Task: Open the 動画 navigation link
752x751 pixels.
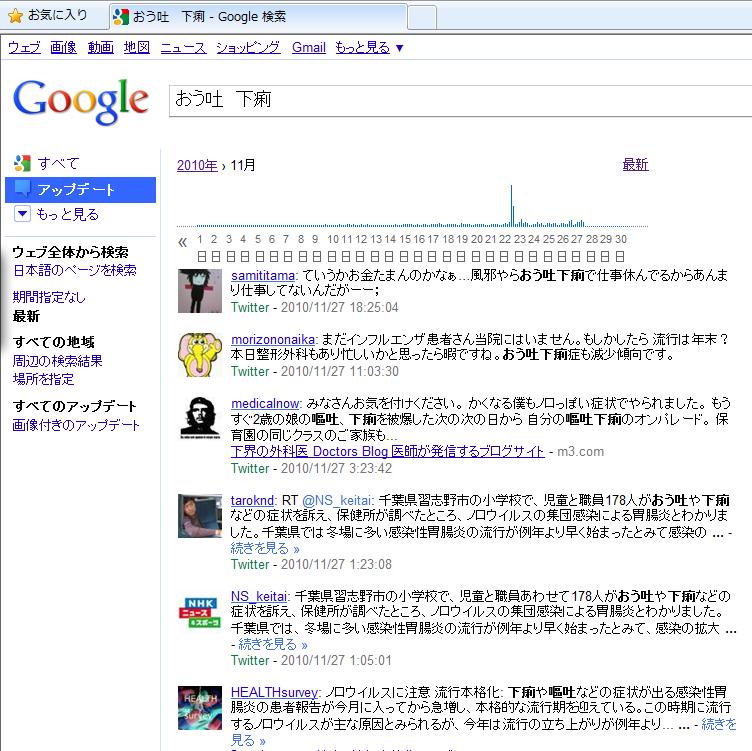Action: coord(101,47)
